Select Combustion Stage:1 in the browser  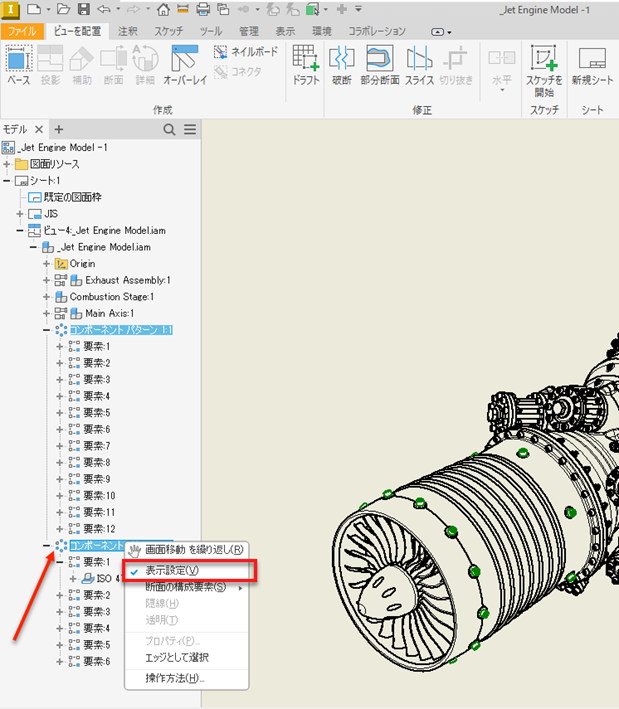[x=112, y=297]
